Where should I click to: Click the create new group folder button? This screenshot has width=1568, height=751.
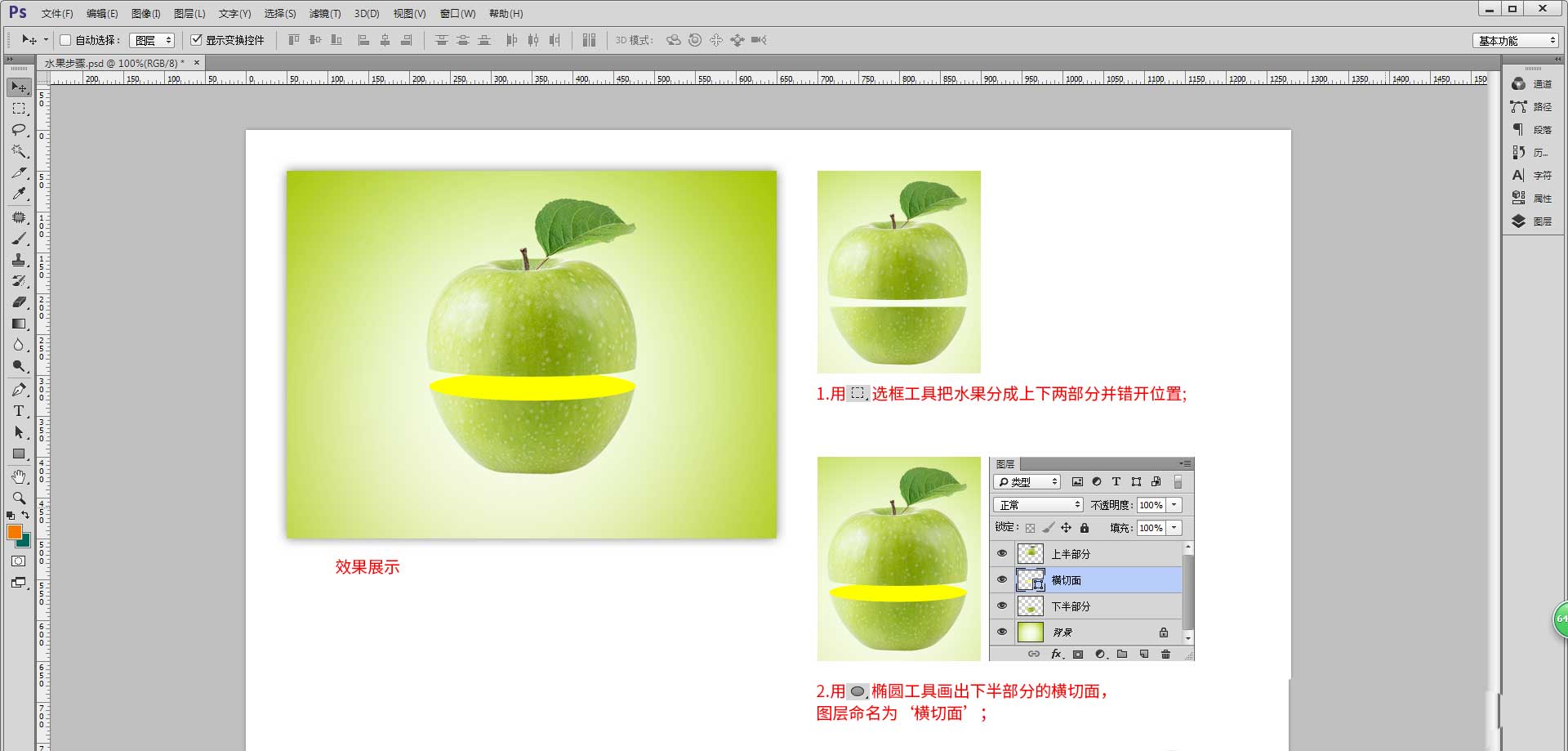(1122, 654)
